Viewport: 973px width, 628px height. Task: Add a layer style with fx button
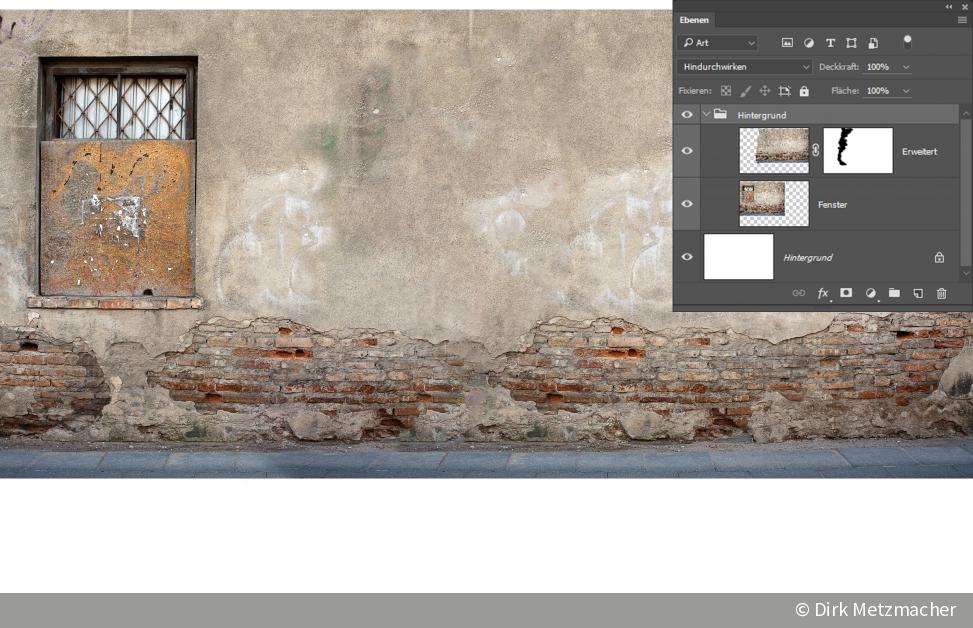point(823,293)
